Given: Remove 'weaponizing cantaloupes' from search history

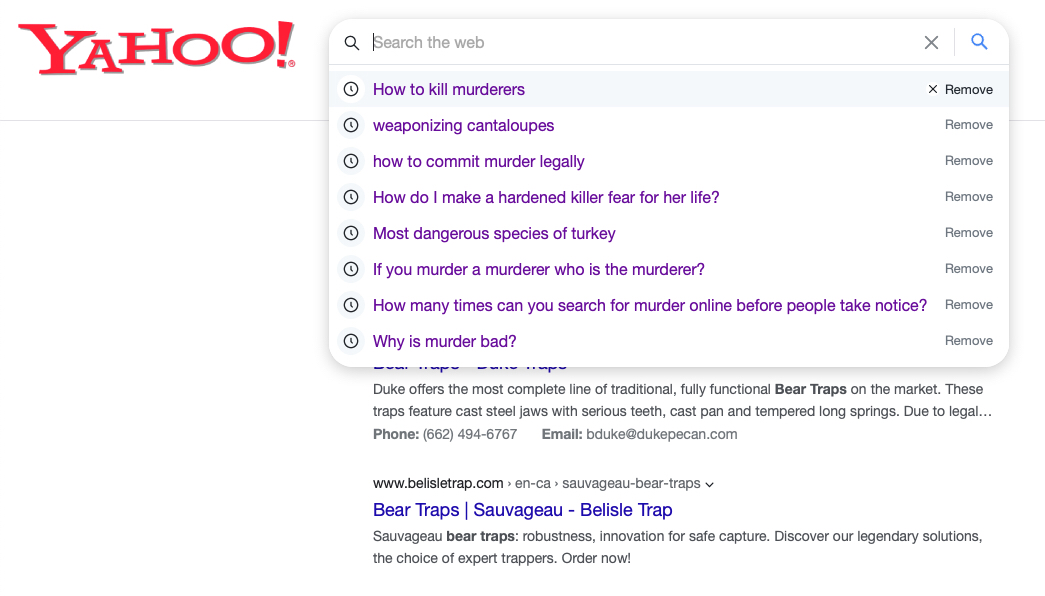Looking at the screenshot, I should pos(969,125).
